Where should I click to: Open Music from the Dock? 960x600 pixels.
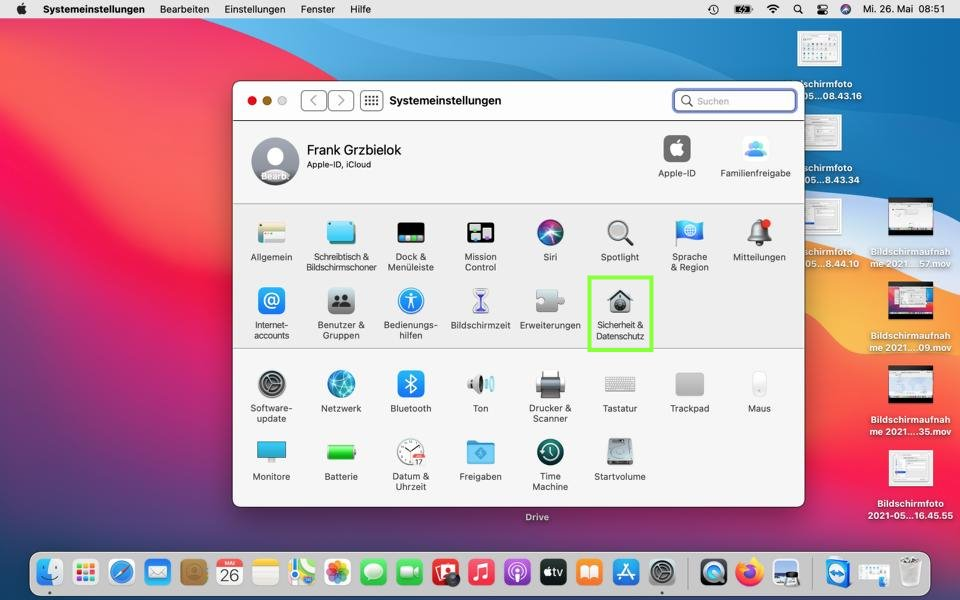click(x=481, y=573)
